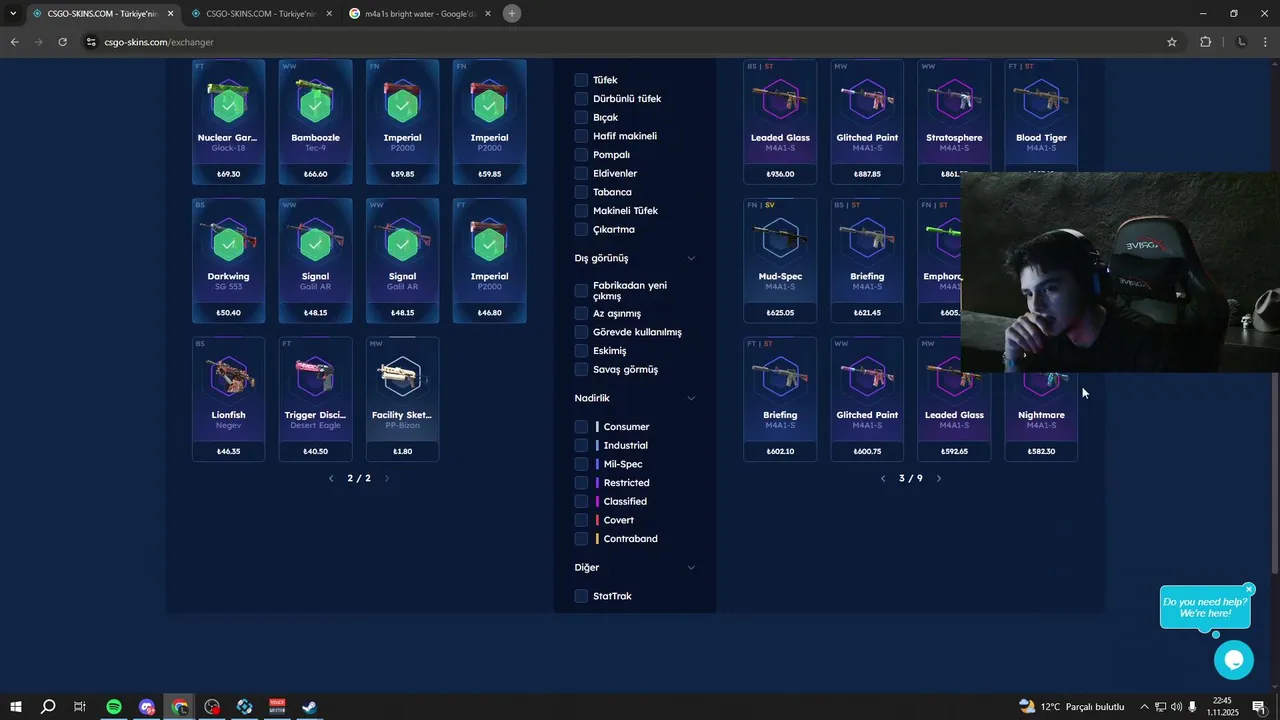Check the Mil-Spec rarity filter
This screenshot has height=720, width=1280.
click(581, 464)
